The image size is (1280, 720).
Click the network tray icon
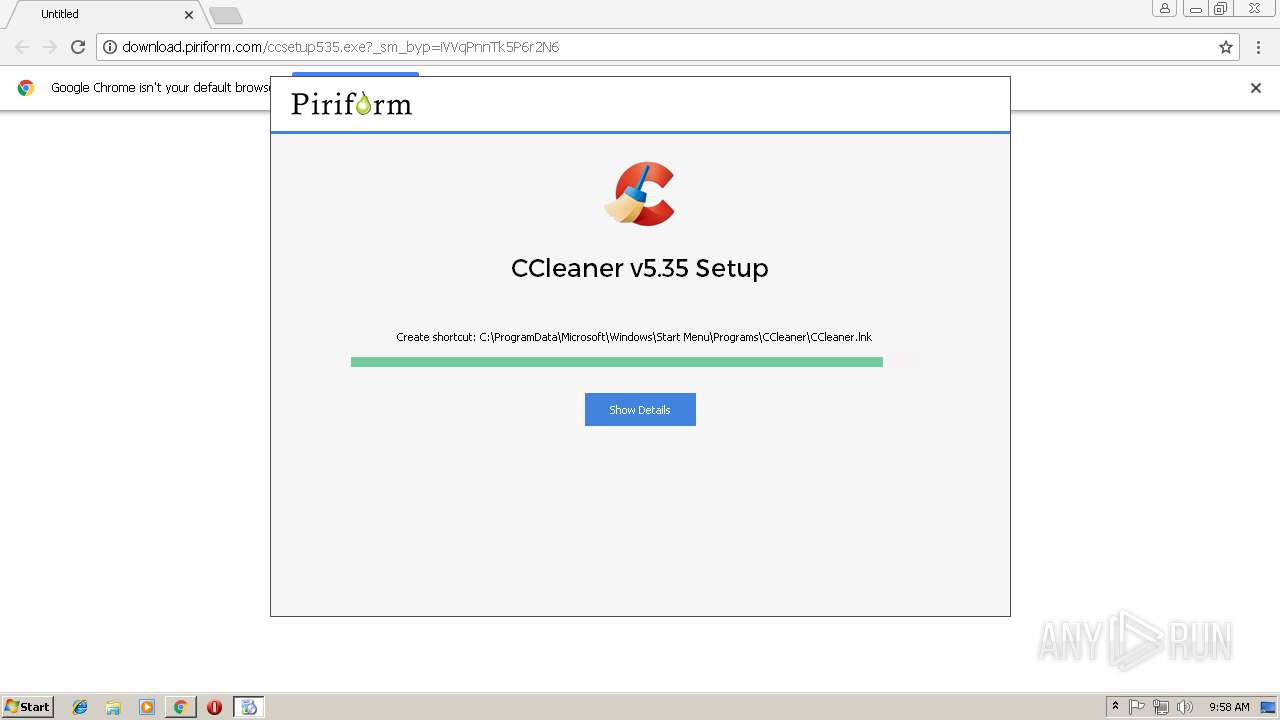coord(1161,707)
